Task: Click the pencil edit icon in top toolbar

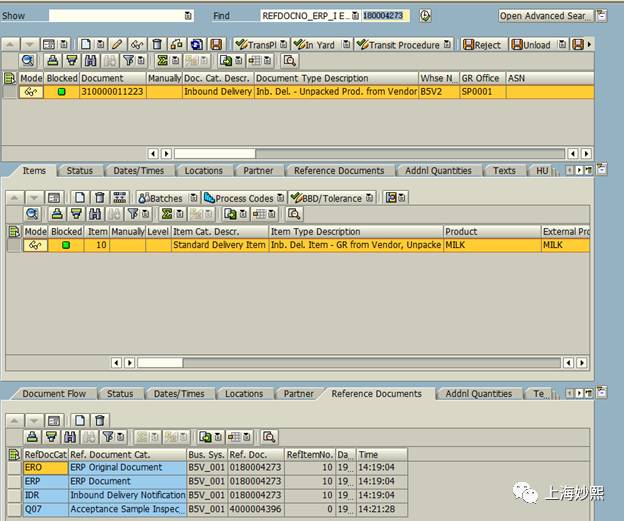Action: click(x=119, y=45)
